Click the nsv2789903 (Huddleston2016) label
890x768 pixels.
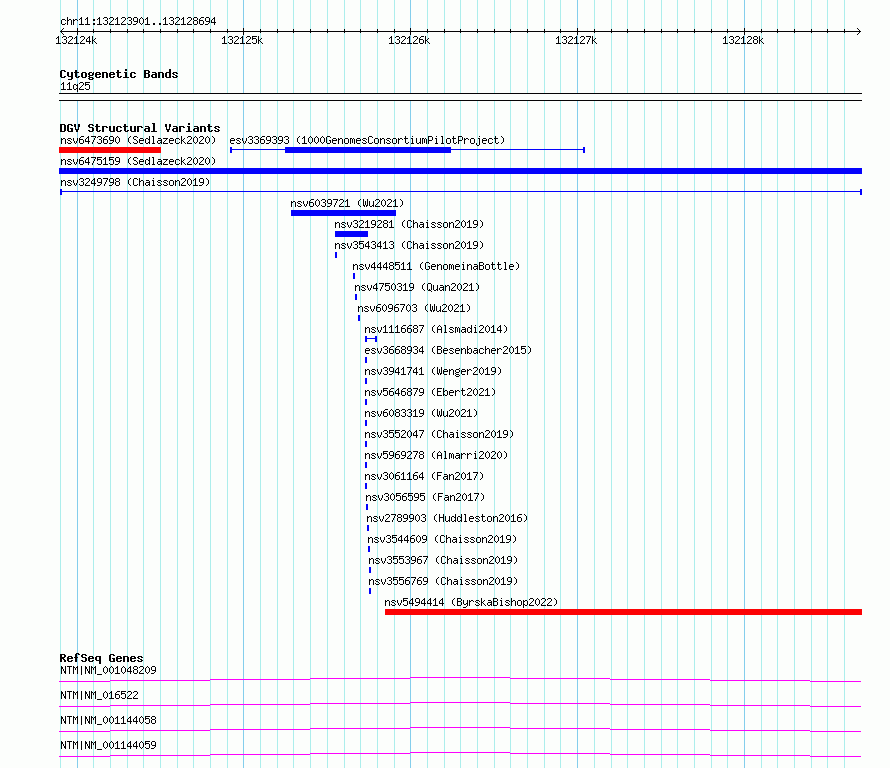pos(447,518)
